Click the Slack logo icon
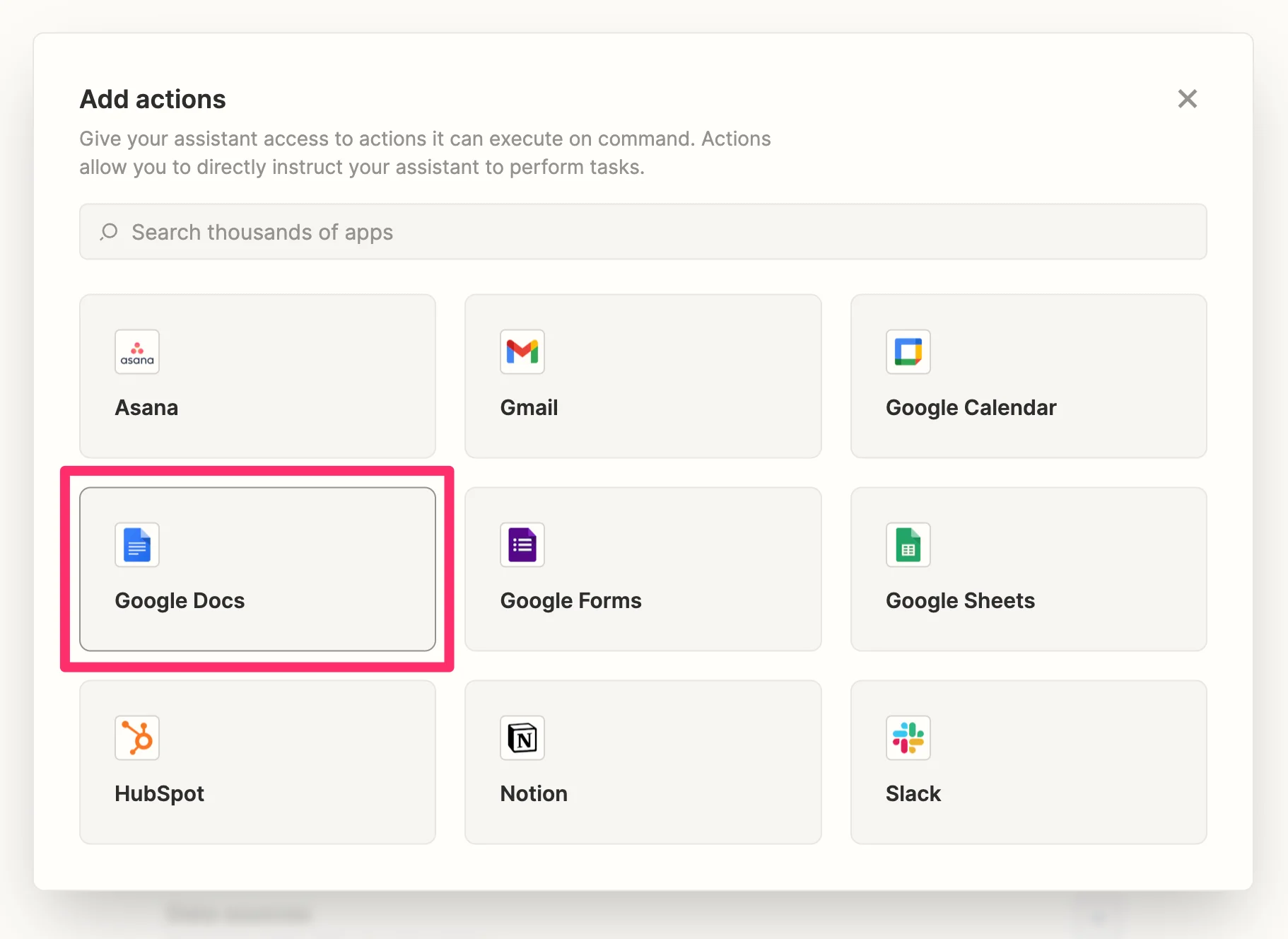This screenshot has width=1288, height=939. [908, 737]
